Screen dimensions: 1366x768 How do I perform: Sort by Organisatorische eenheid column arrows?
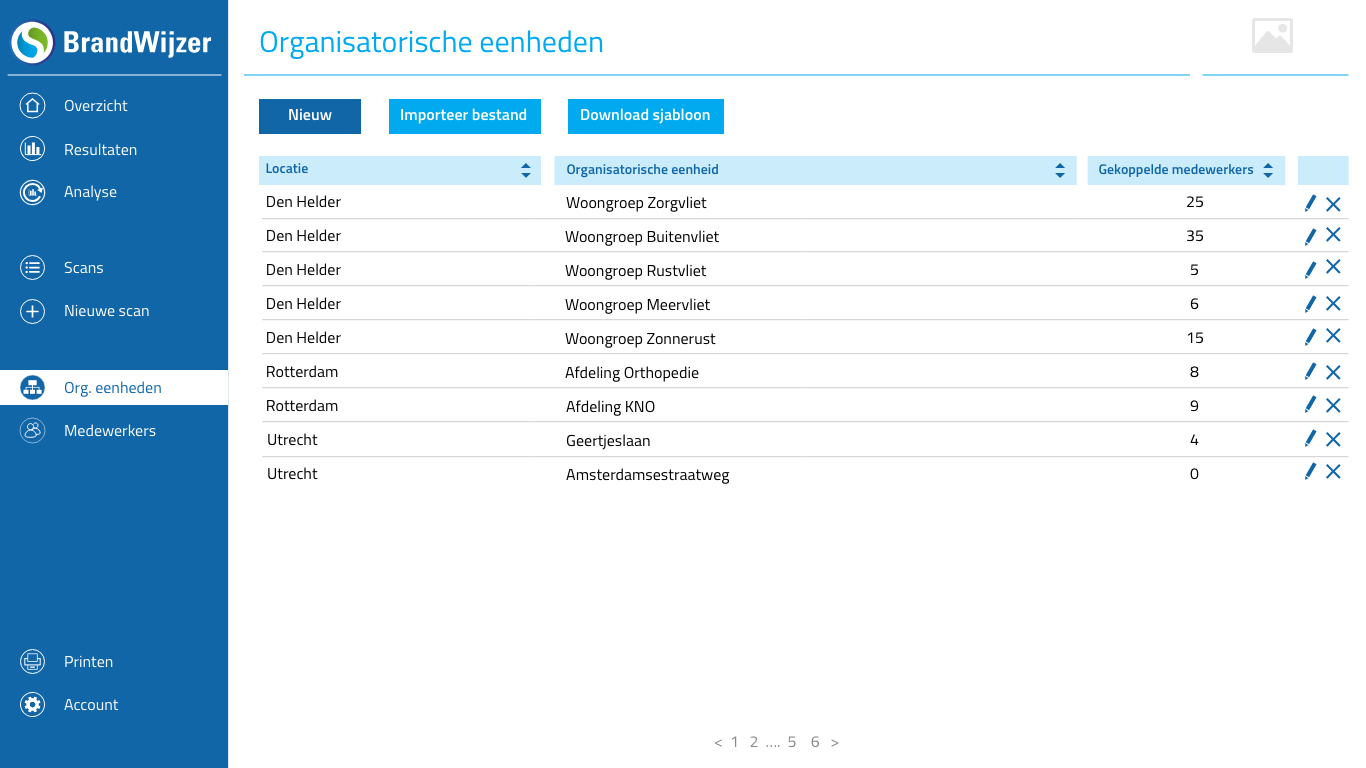pos(1060,171)
